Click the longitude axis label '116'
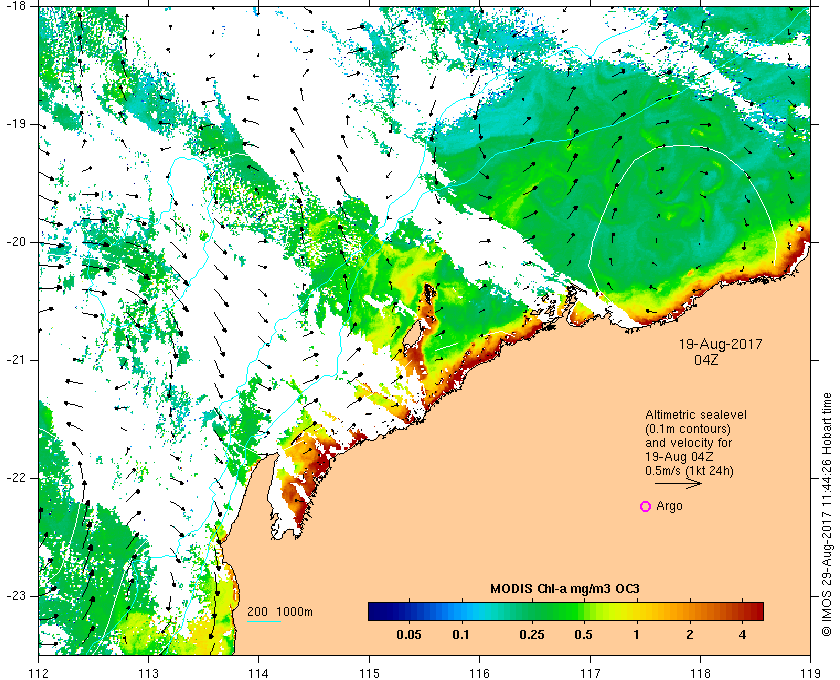The width and height of the screenshot is (840, 680). pos(479,673)
